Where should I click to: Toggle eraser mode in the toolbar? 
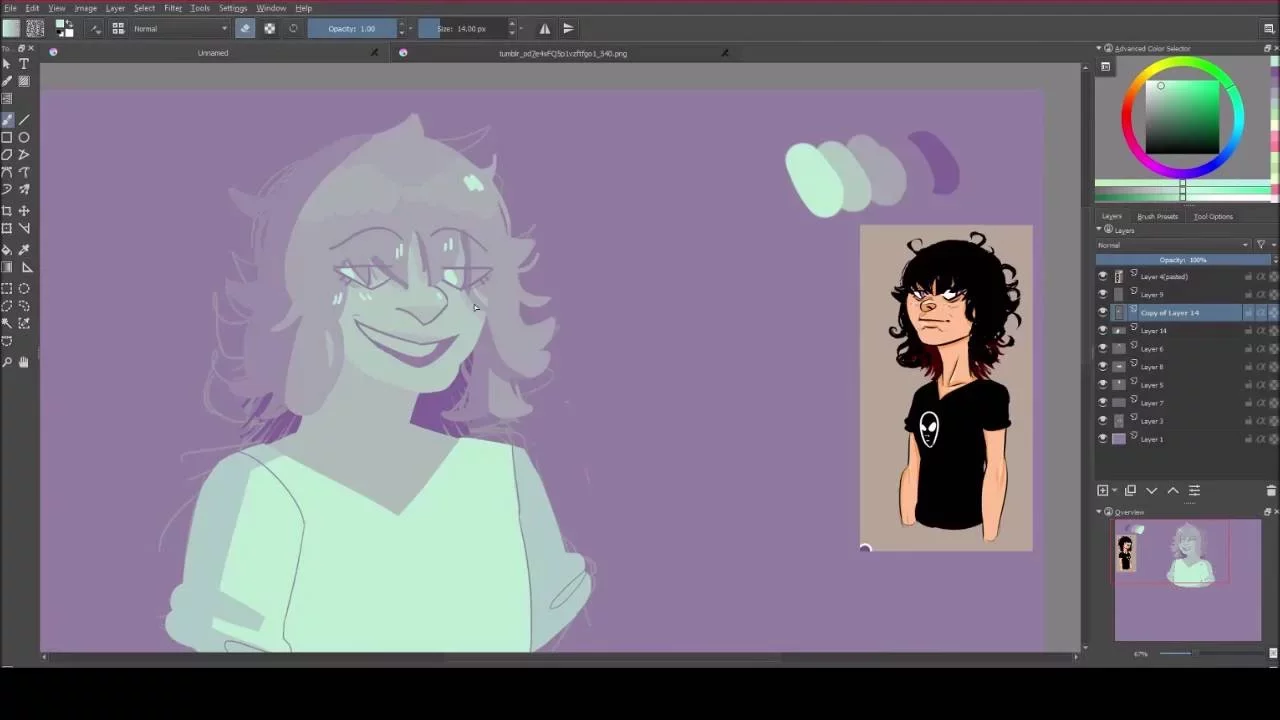(x=245, y=28)
